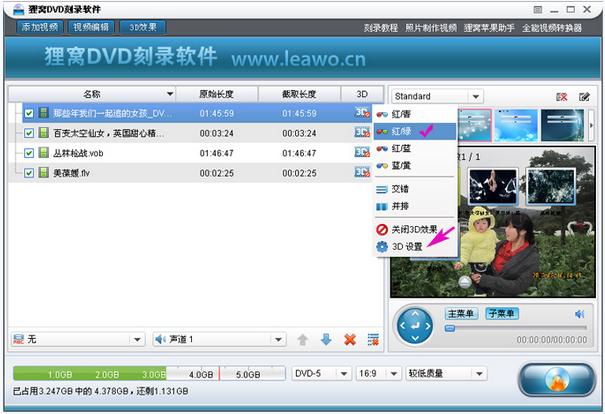Select 红/蓝 3D mode

pos(415,149)
